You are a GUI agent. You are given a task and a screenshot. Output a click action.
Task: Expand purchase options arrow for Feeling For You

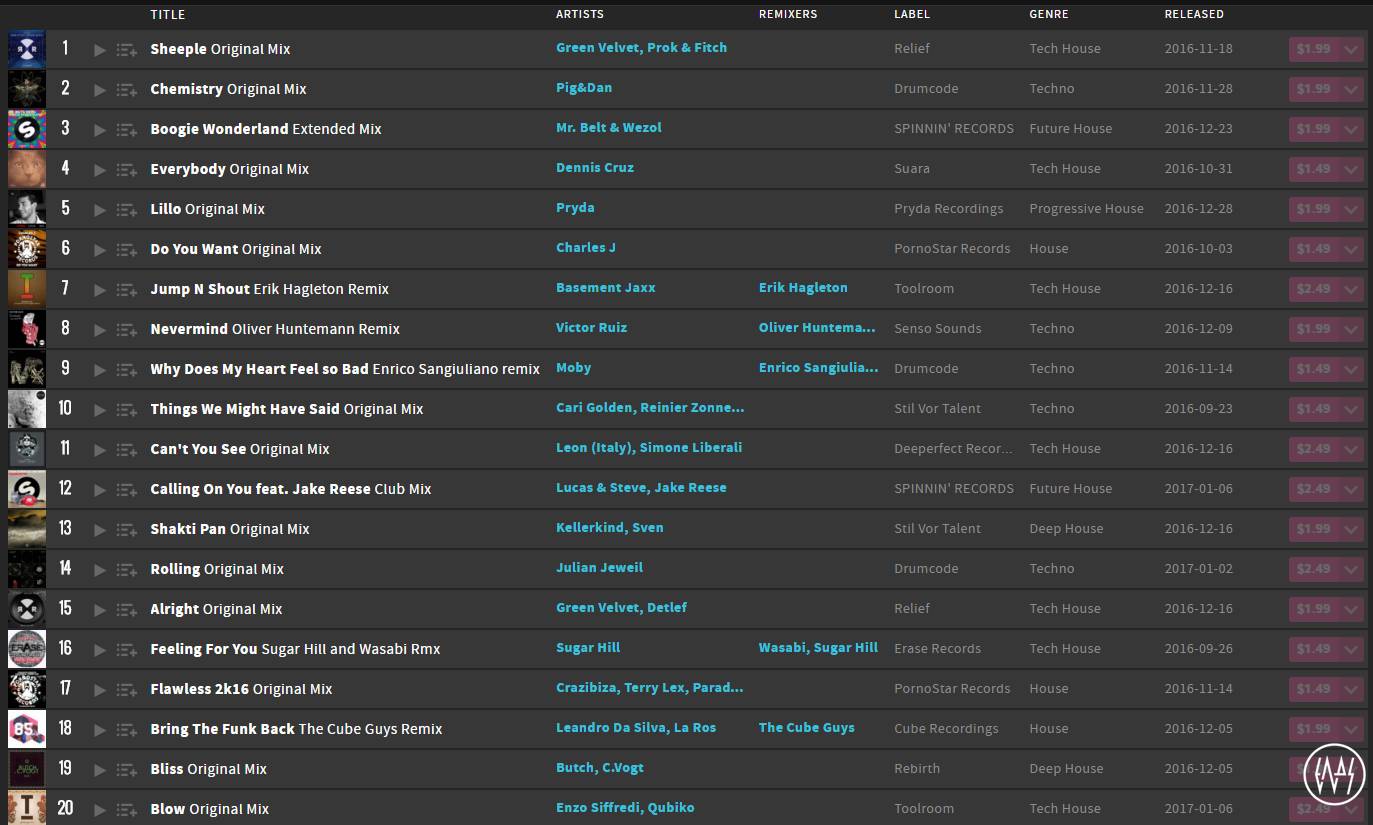[1352, 649]
